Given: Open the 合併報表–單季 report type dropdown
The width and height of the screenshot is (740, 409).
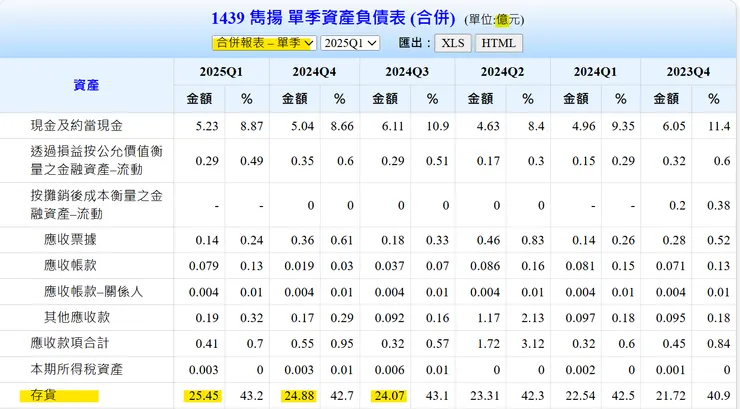Looking at the screenshot, I should pyautogui.click(x=264, y=43).
